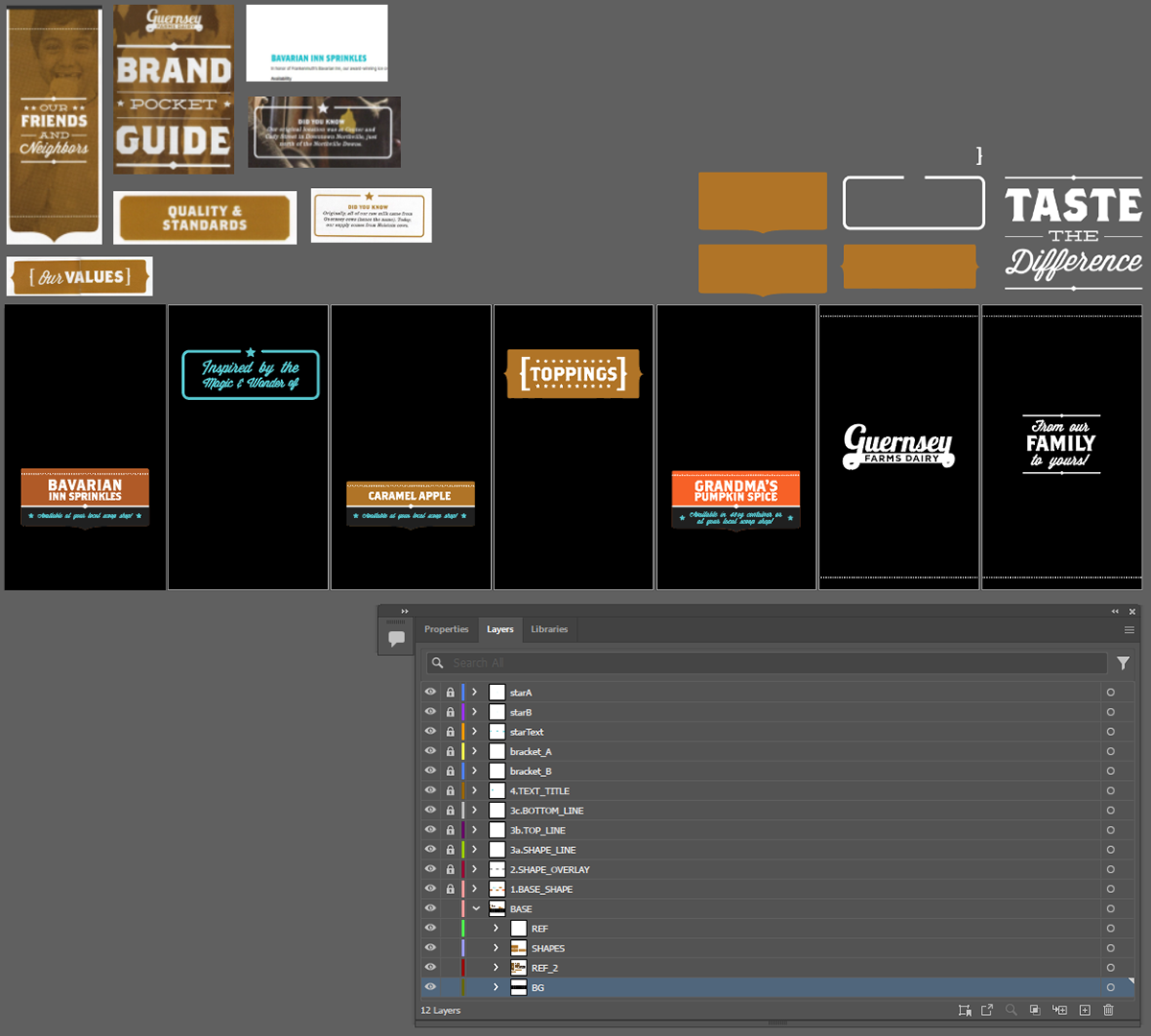The width and height of the screenshot is (1151, 1036).
Task: Expand the REF_2 sublayer
Action: (496, 968)
